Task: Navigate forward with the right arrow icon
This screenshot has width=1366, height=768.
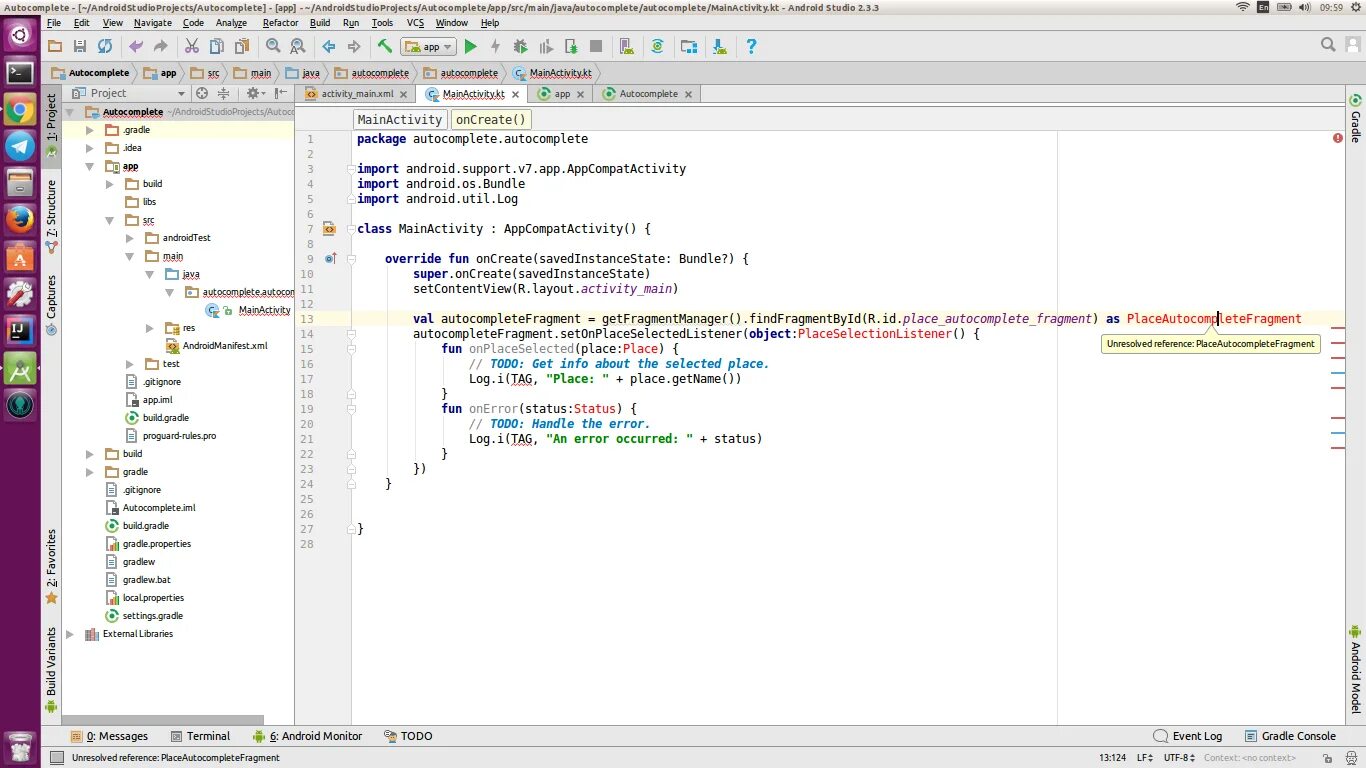Action: (x=353, y=46)
